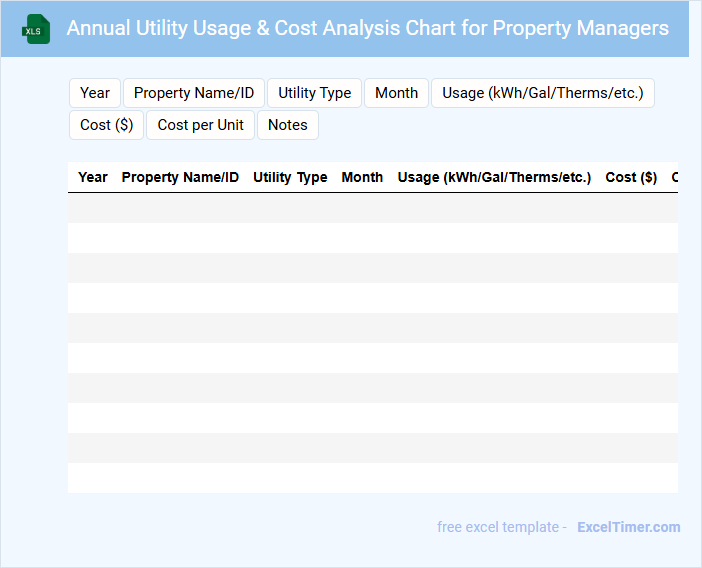Click the Property Name/ID column header
Viewport: 702px width, 568px height.
point(180,177)
